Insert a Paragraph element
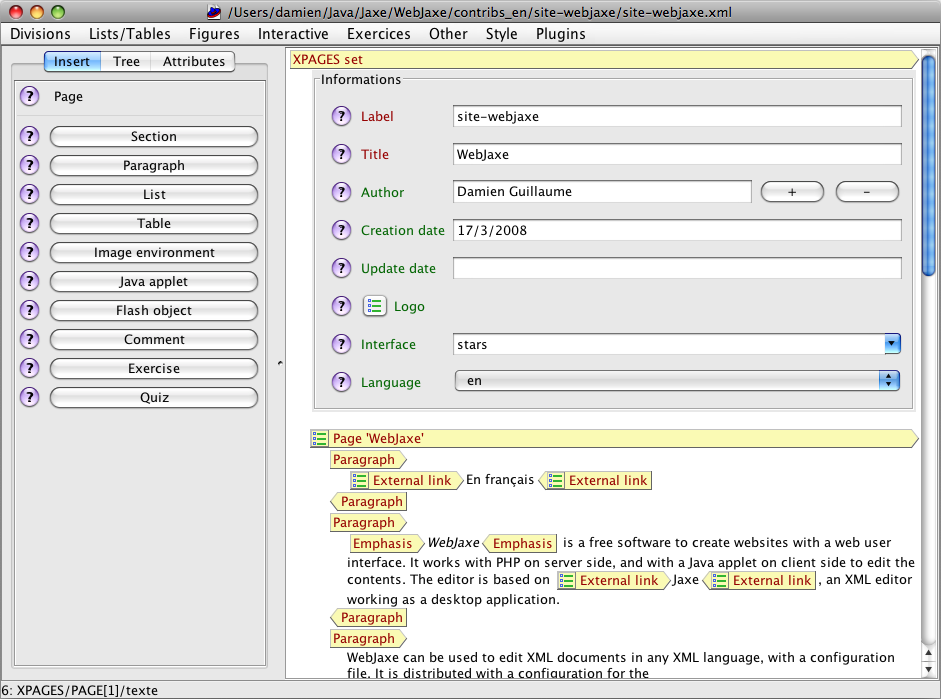The image size is (941, 699). coord(154,166)
